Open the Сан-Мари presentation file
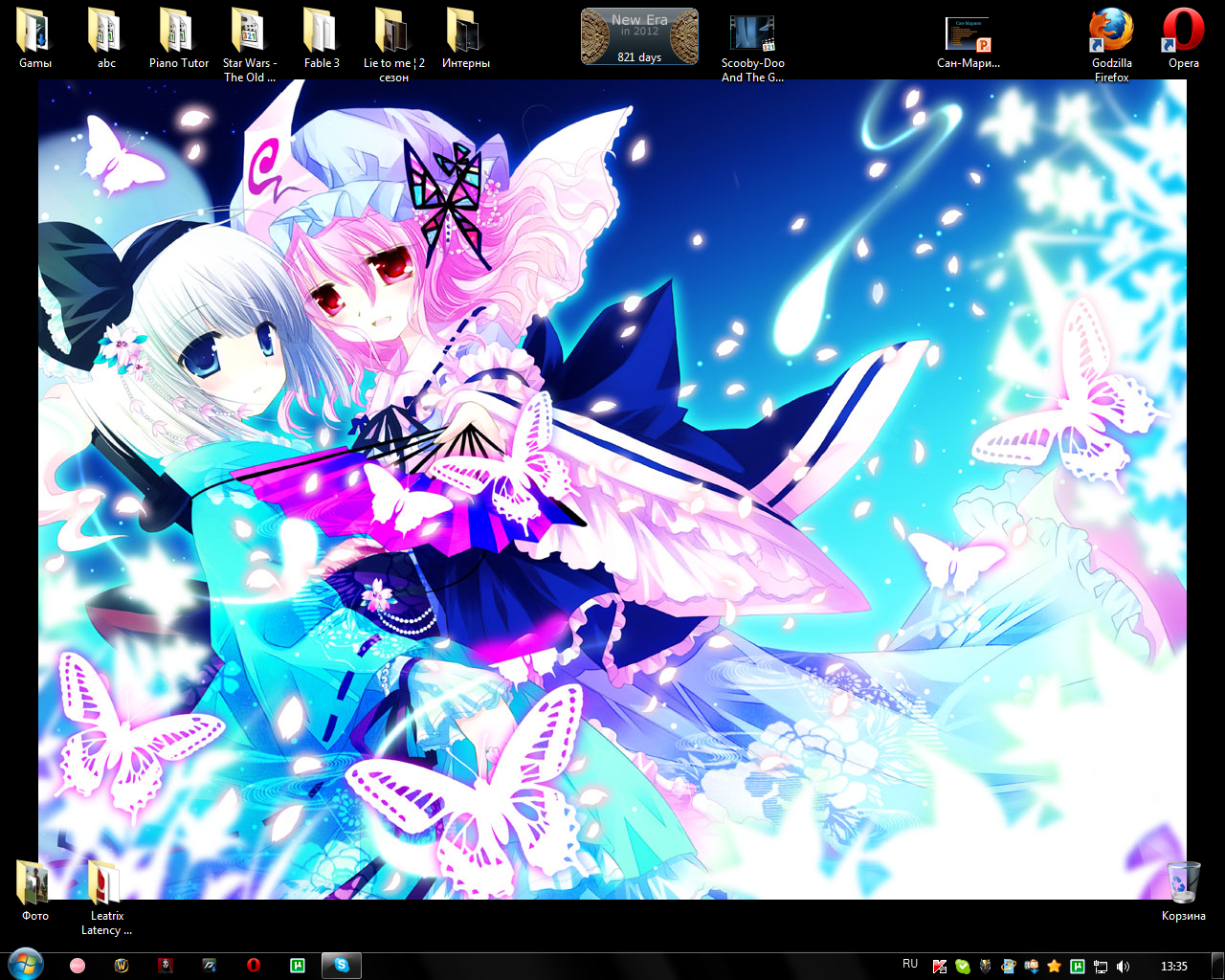 (968, 43)
